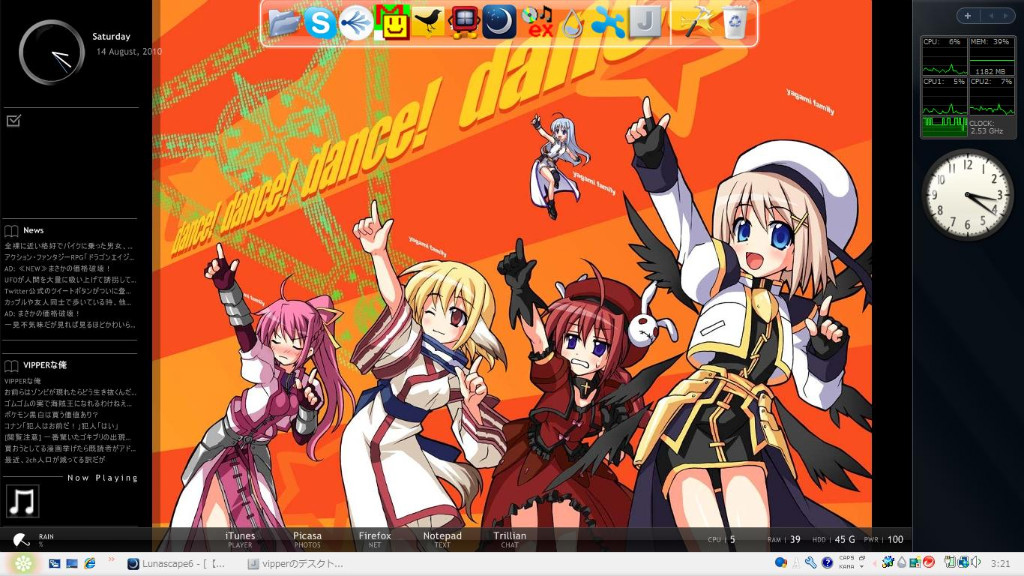Click the analog clock gadget in the right sidebar
1024x576 pixels.
coord(967,194)
